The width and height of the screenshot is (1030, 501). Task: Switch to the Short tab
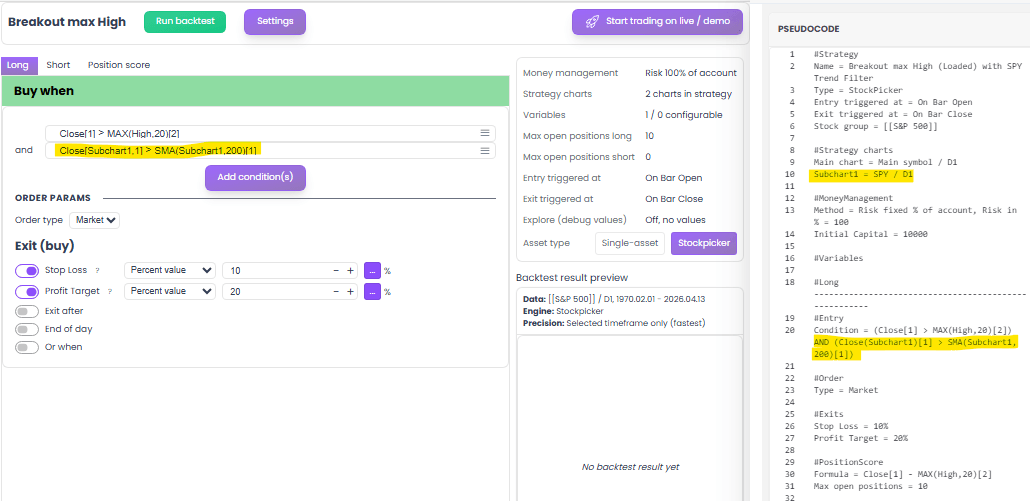tap(58, 65)
